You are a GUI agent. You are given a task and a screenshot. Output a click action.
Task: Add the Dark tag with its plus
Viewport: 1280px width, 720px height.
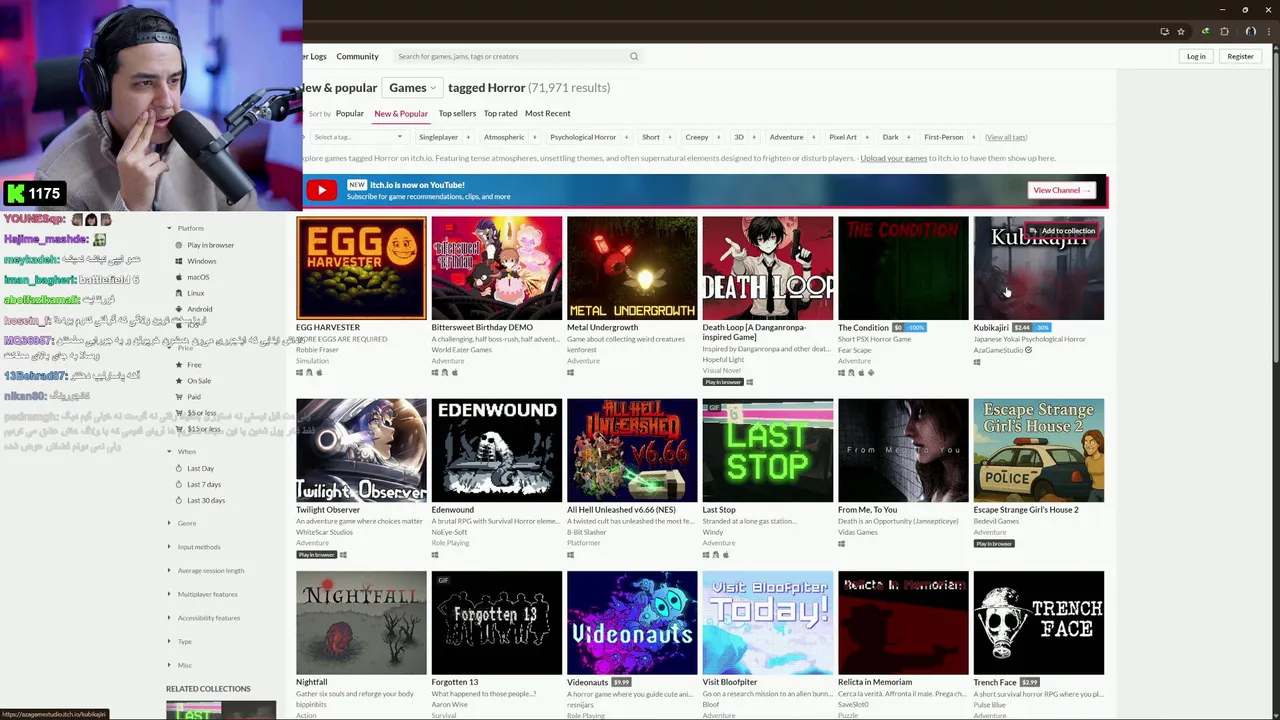coord(908,137)
